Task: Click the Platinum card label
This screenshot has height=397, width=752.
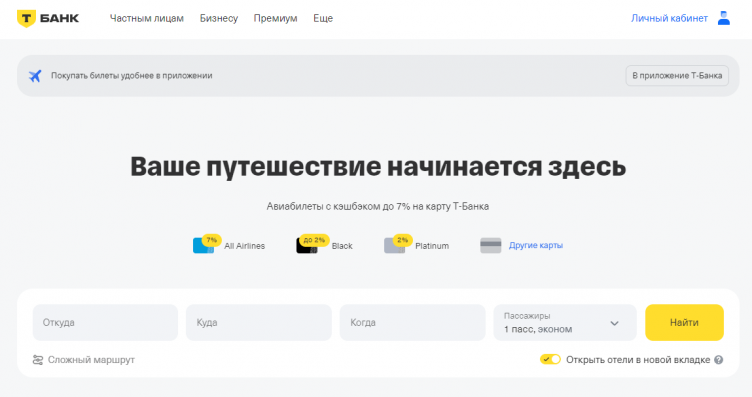Action: tap(432, 246)
